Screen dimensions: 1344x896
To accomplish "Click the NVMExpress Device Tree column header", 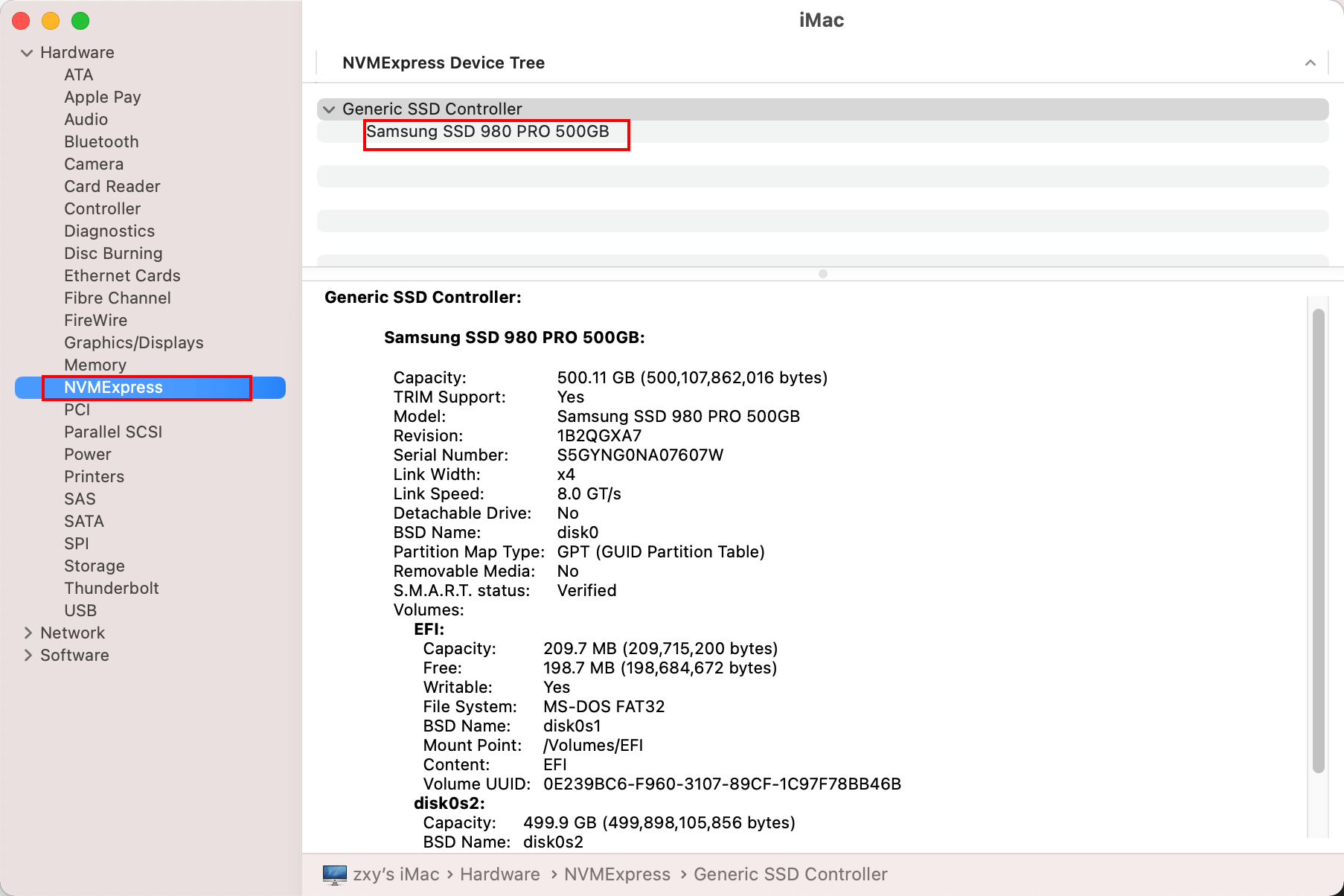I will [444, 63].
